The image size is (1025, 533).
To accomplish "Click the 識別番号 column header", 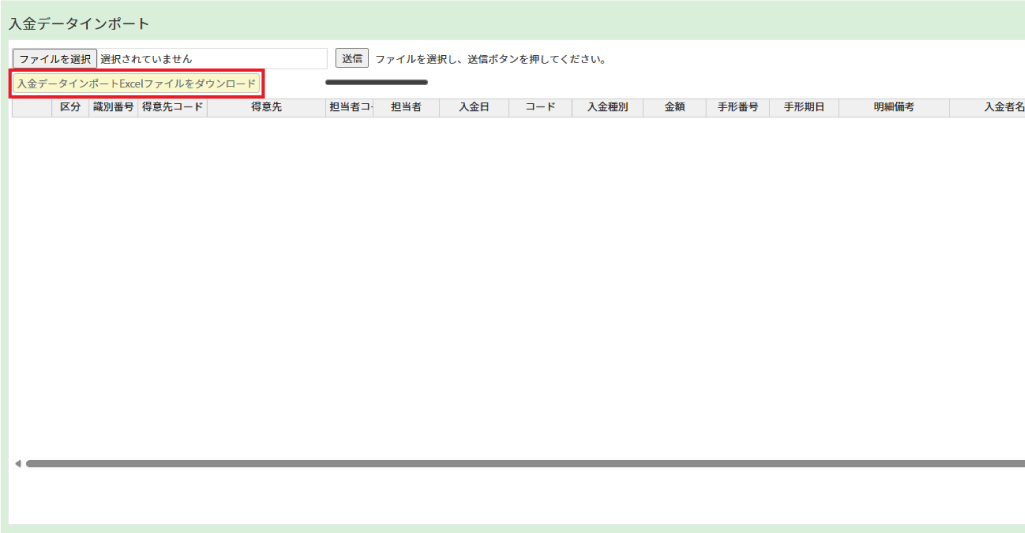I will point(113,107).
